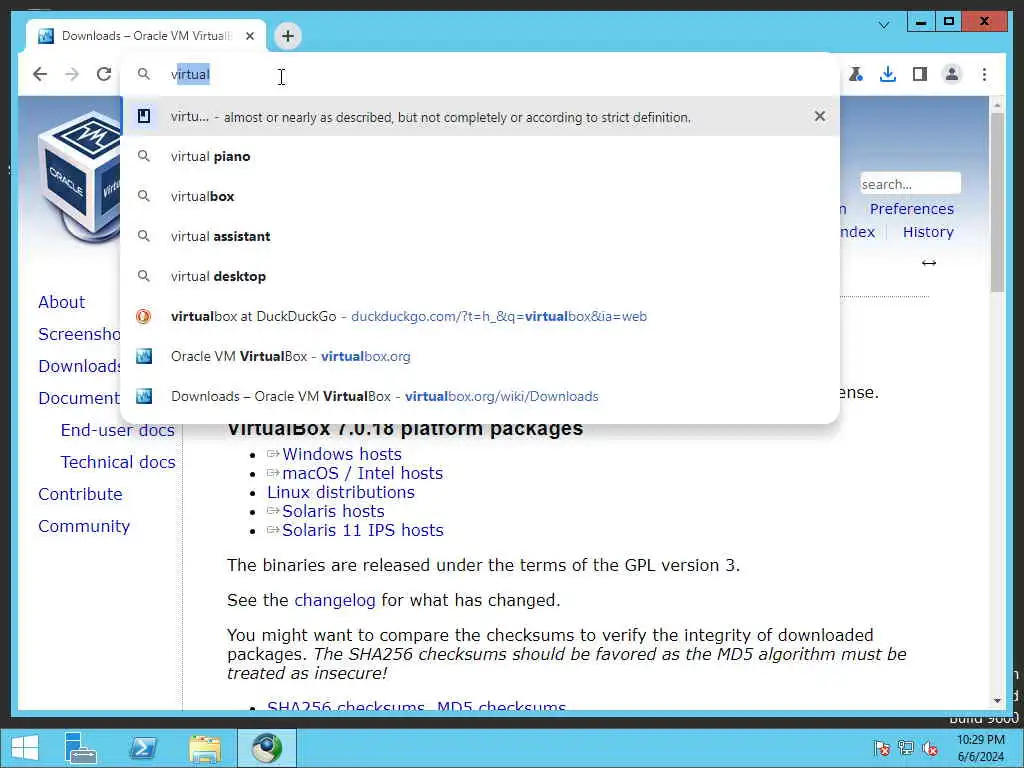Remove the virtu... definition suggestion
1024x768 pixels.
point(820,116)
